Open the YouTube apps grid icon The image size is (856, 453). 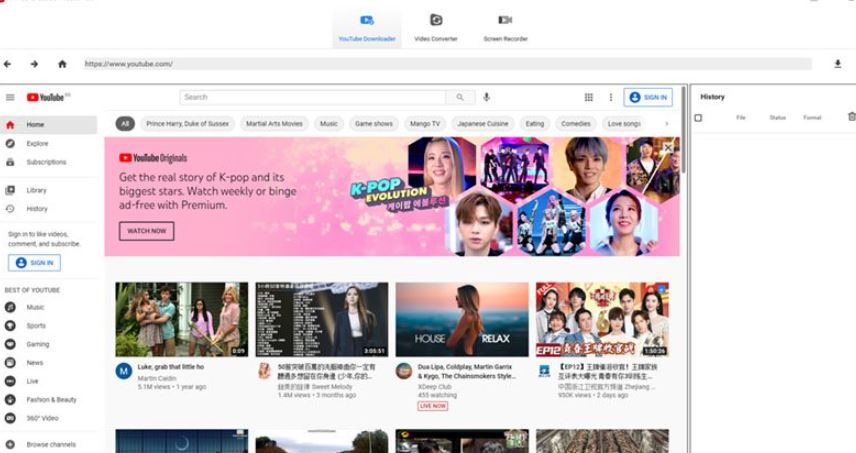[588, 97]
